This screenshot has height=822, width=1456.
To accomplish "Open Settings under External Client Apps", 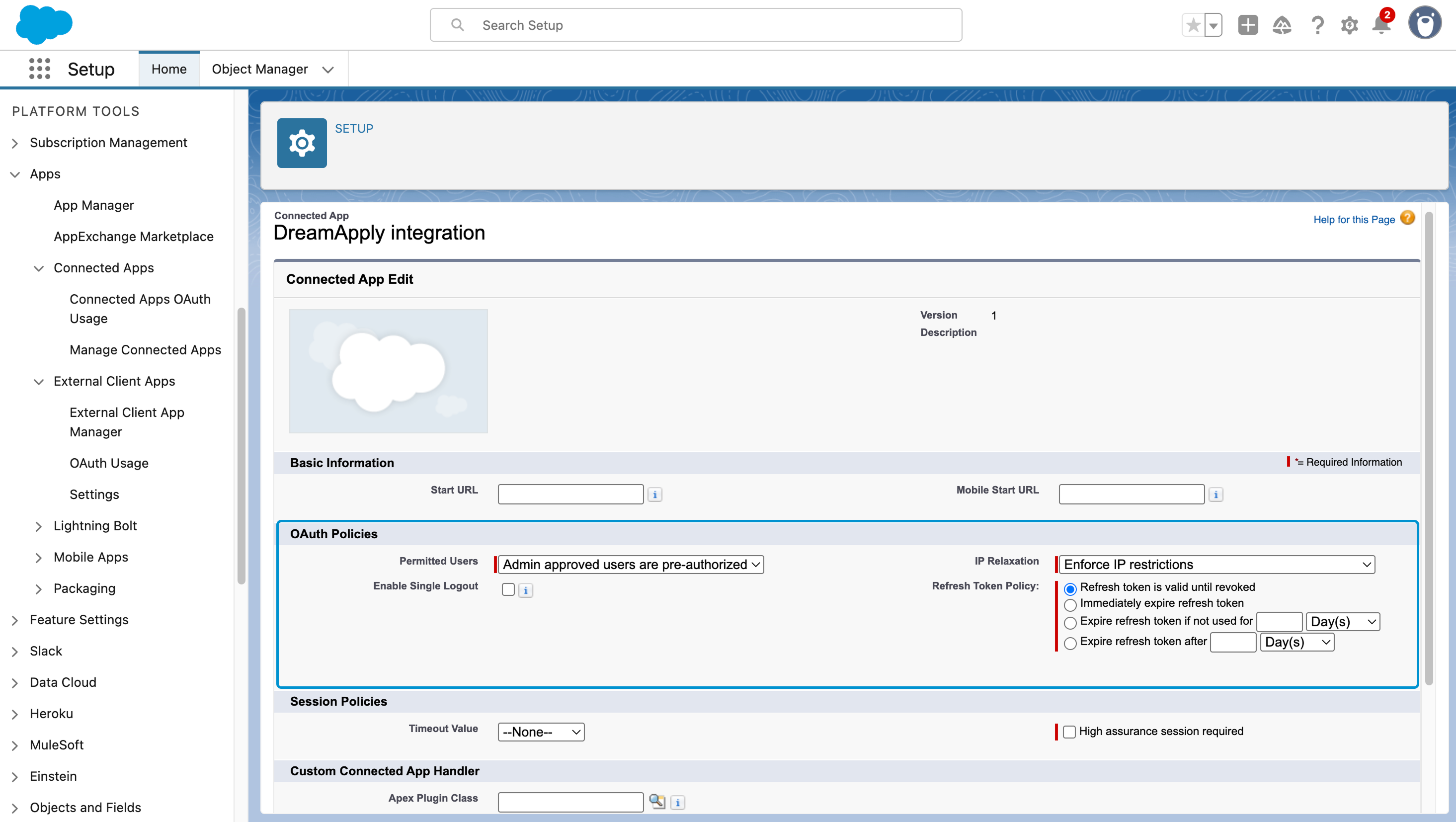I will click(94, 494).
